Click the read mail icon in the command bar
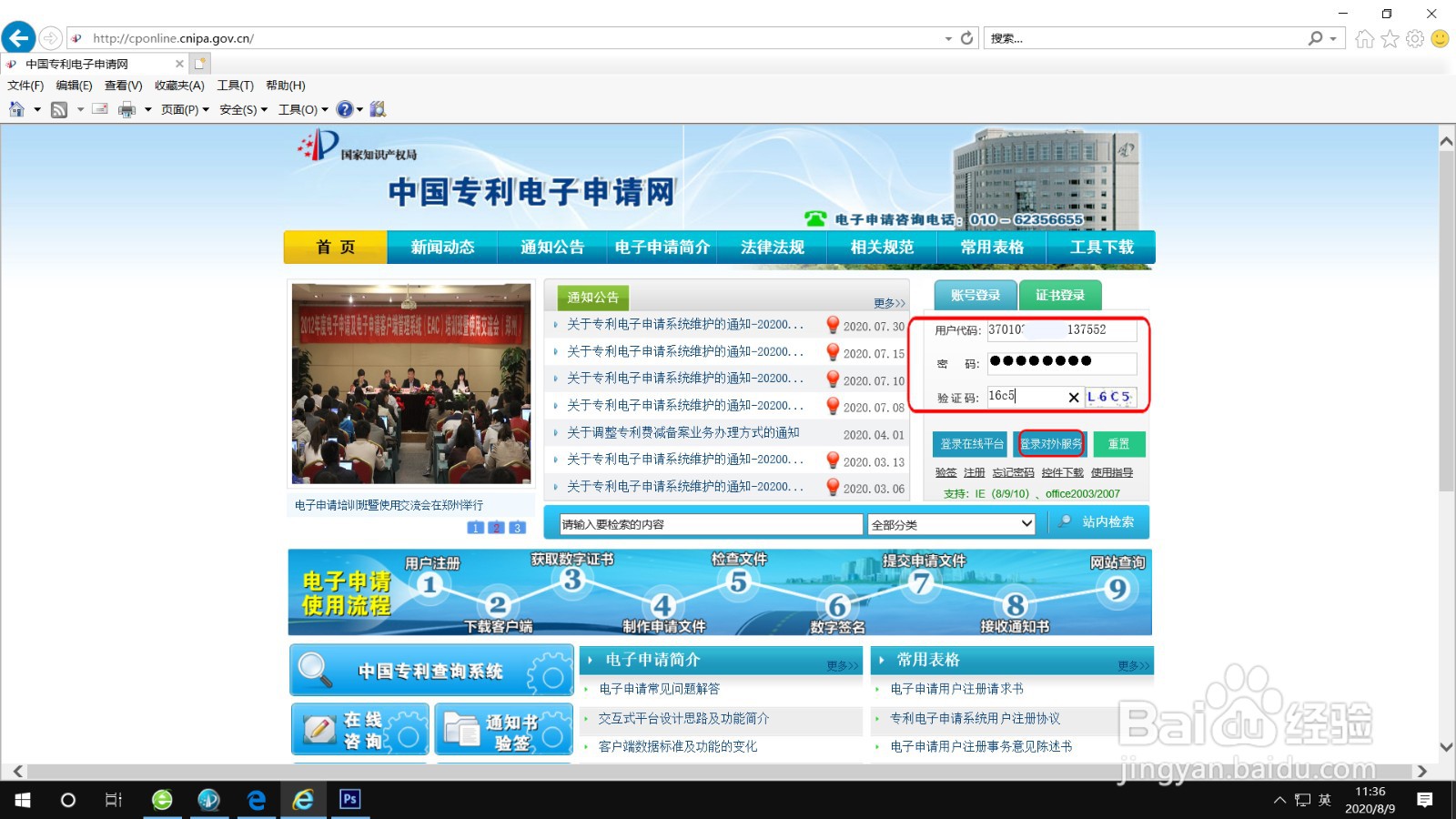This screenshot has height=819, width=1456. (100, 109)
